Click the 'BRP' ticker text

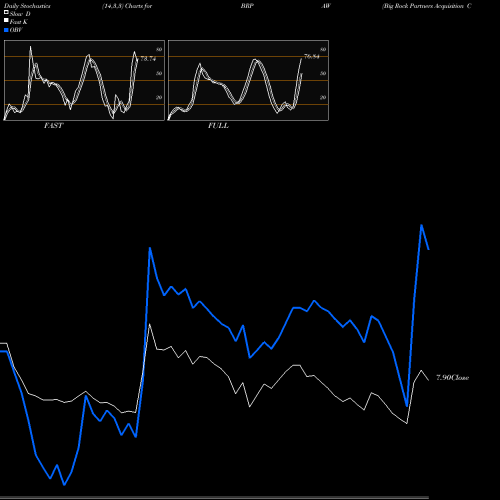[x=247, y=6]
